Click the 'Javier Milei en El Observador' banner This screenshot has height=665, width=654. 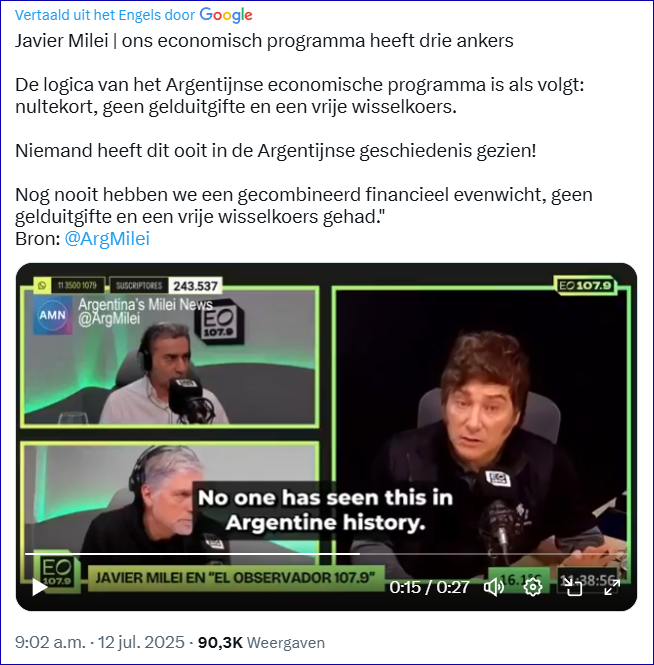(235, 578)
